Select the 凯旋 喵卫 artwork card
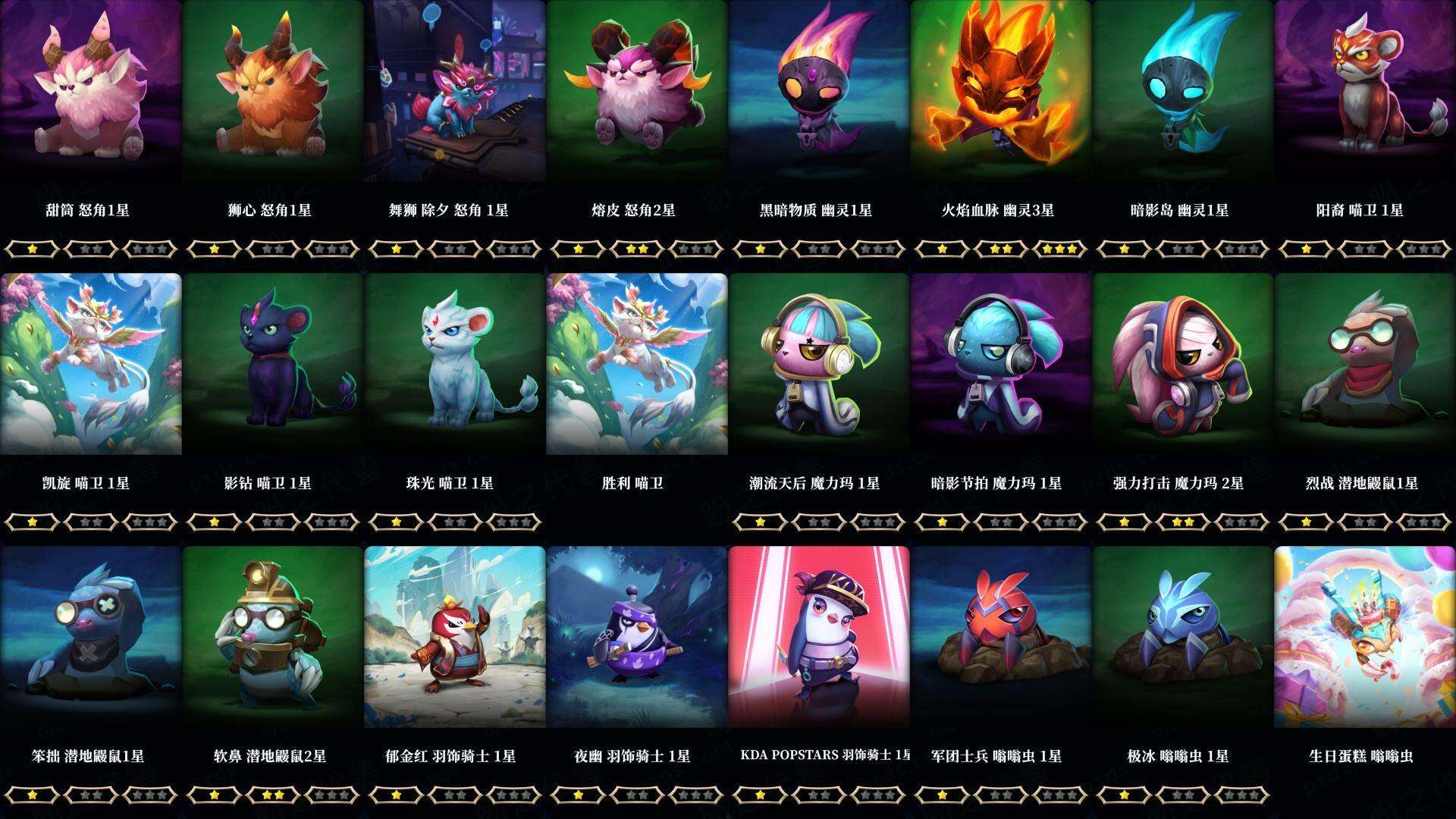 [x=91, y=364]
